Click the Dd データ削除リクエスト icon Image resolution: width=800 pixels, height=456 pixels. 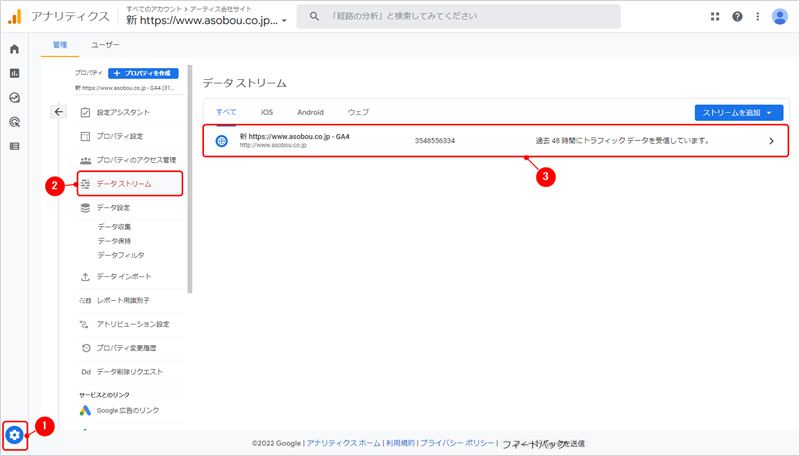tap(86, 372)
